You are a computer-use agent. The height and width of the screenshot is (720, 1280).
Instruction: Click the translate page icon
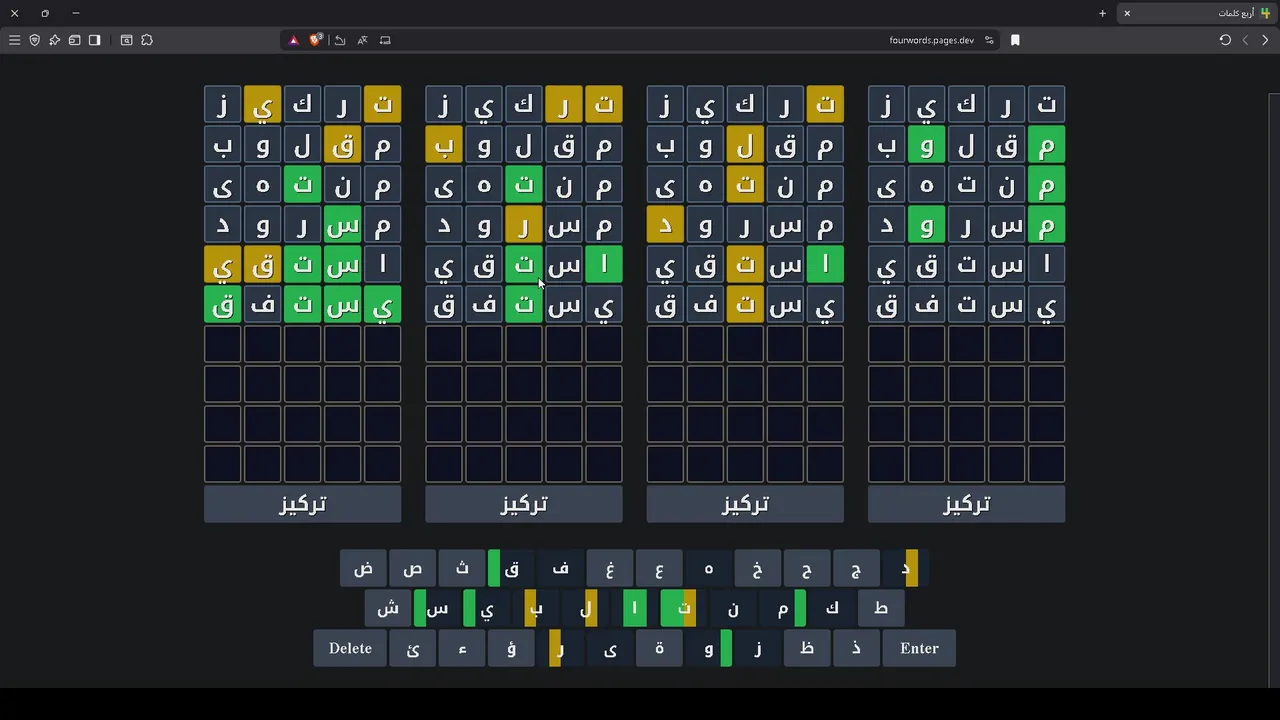pyautogui.click(x=362, y=40)
